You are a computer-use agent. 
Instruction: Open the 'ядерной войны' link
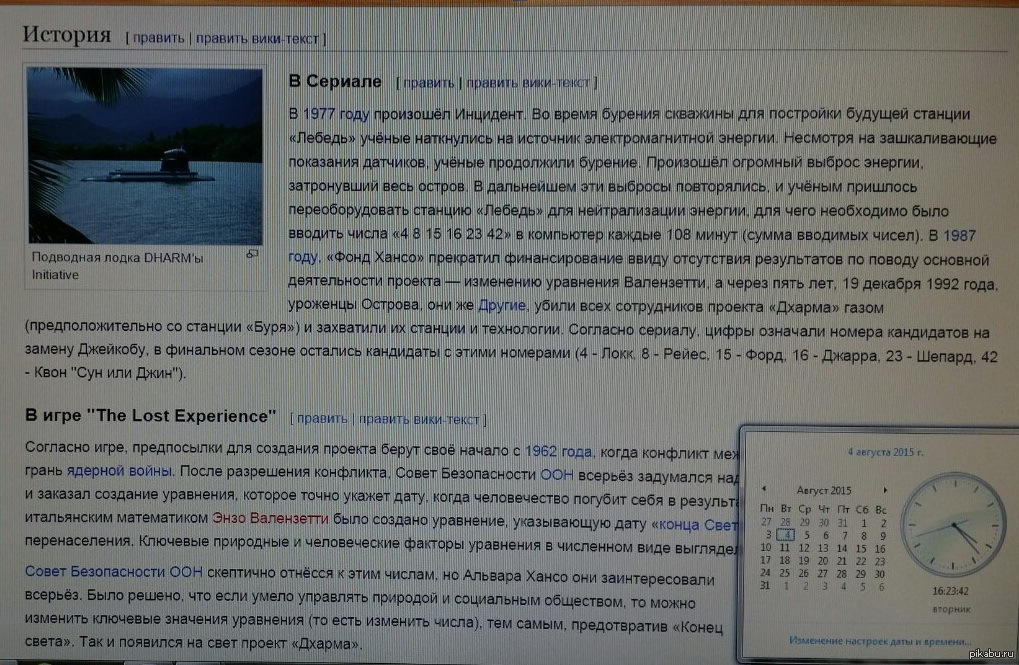120,471
